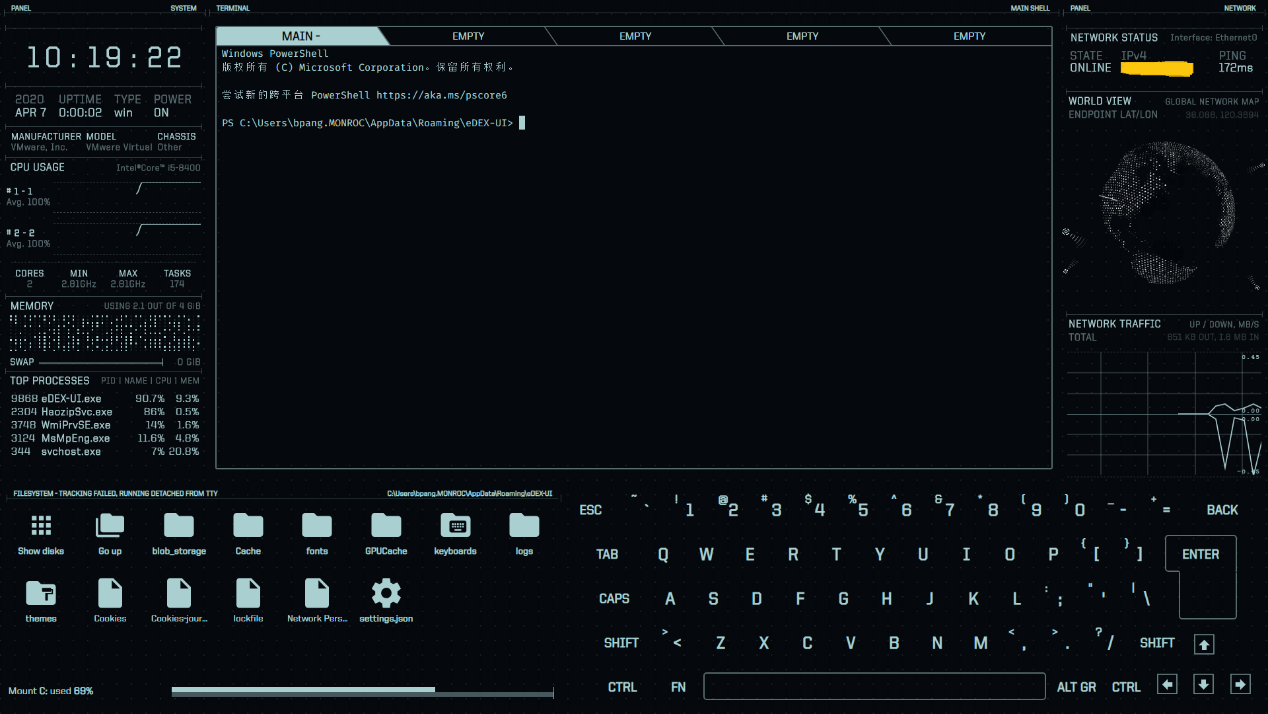Screen dimensions: 1268x714
Task: Open the second EMPTY terminal tab
Action: click(635, 36)
